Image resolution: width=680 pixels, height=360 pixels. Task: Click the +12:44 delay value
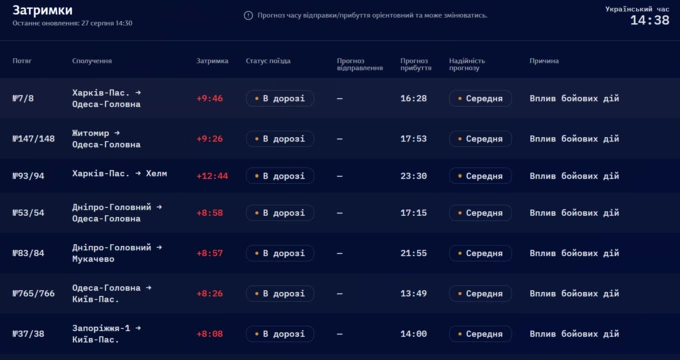(x=212, y=176)
